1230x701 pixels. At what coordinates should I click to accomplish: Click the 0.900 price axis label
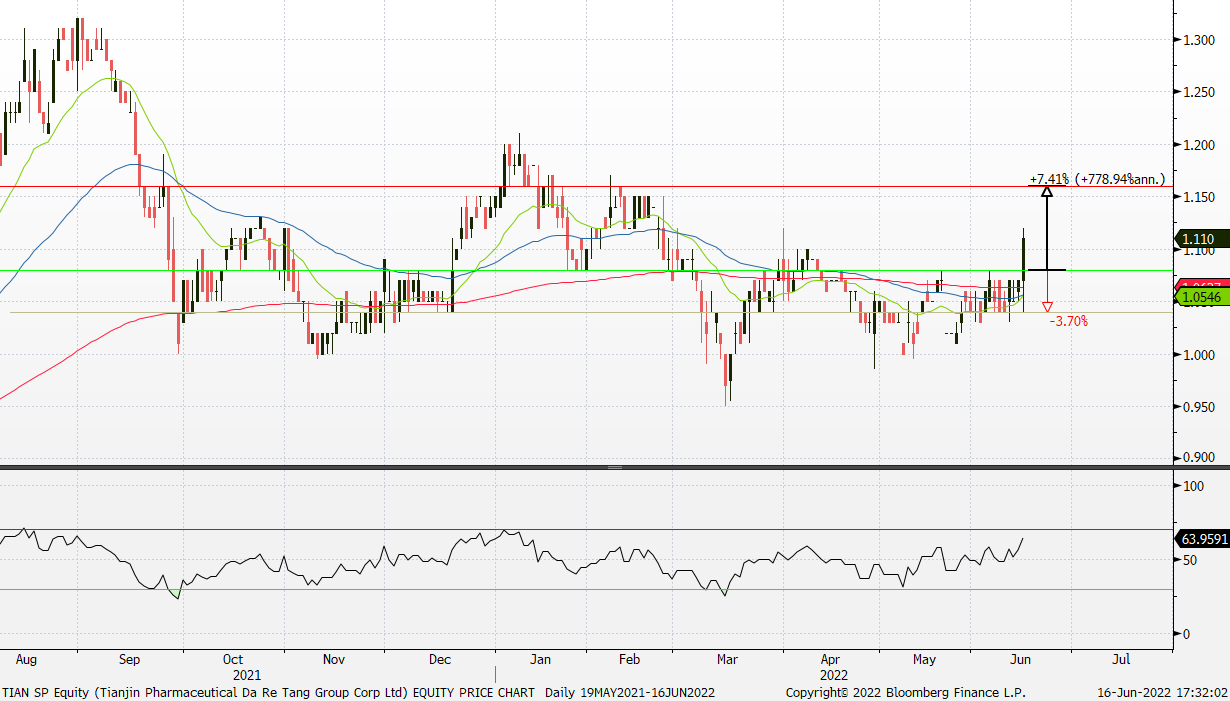point(1198,459)
